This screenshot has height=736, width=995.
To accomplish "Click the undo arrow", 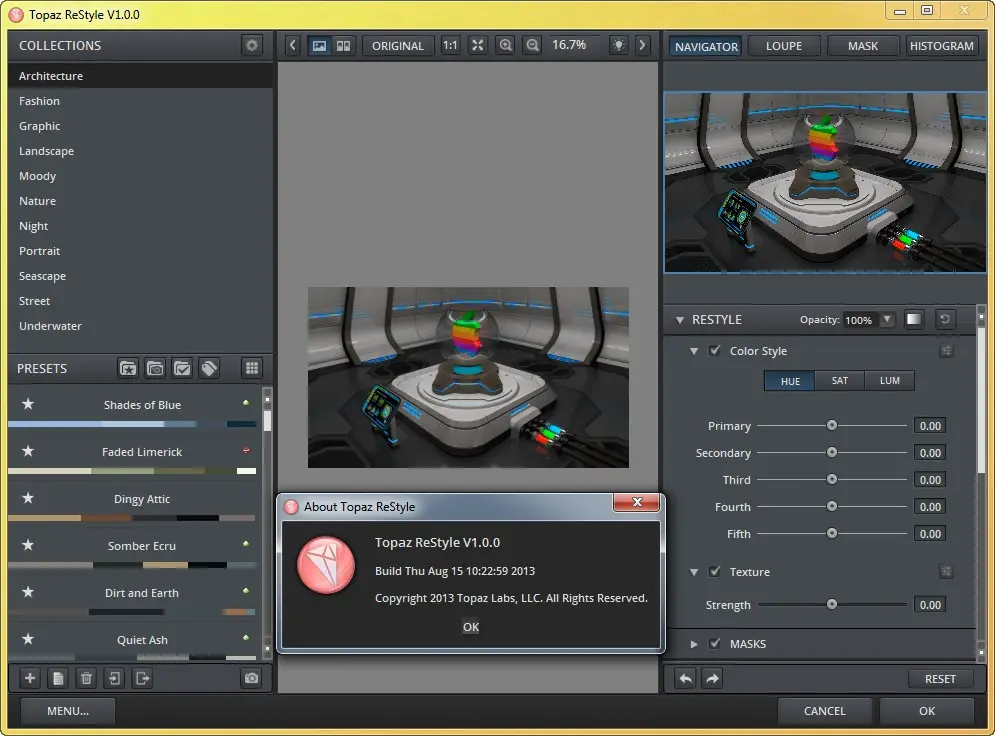I will (686, 678).
